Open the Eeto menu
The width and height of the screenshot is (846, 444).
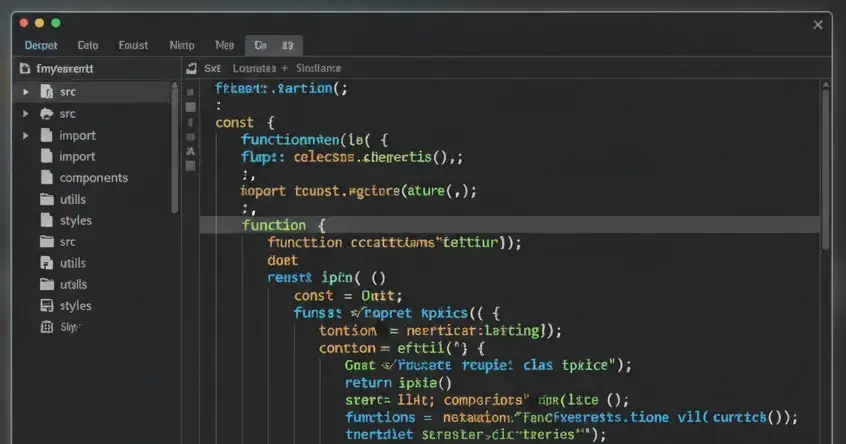(x=88, y=45)
